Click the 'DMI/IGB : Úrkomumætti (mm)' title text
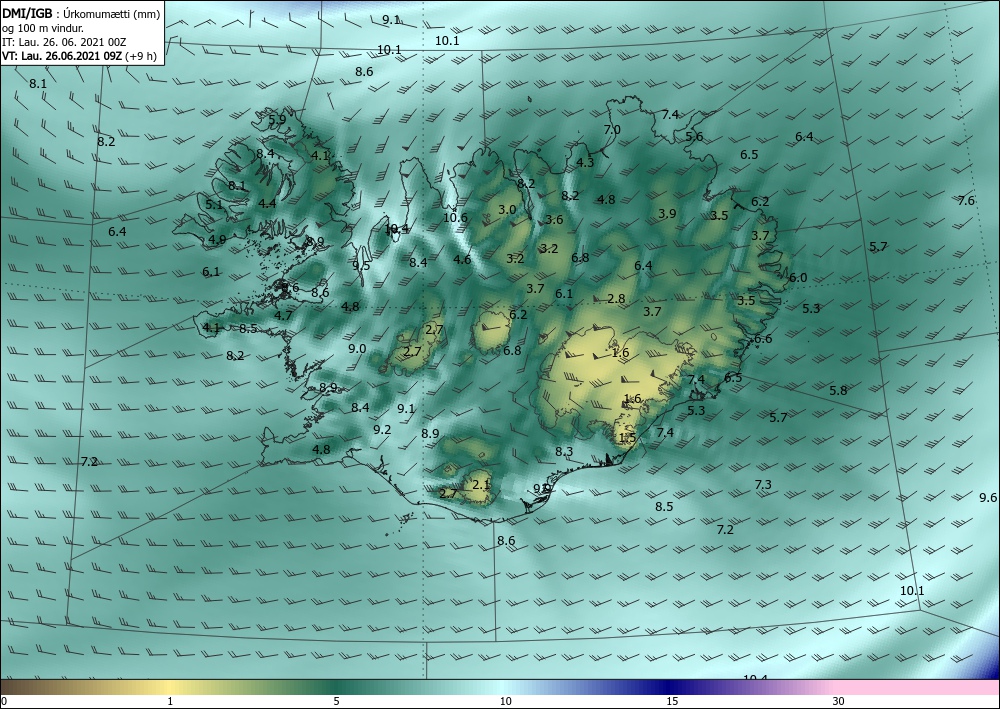Viewport: 1000px width, 709px height. [81, 13]
